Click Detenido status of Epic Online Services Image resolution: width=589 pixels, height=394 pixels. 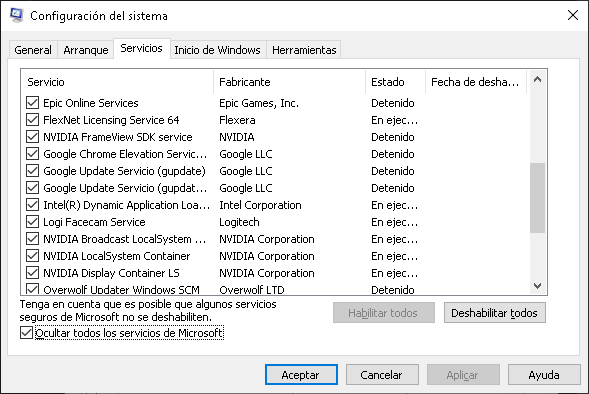tap(393, 103)
